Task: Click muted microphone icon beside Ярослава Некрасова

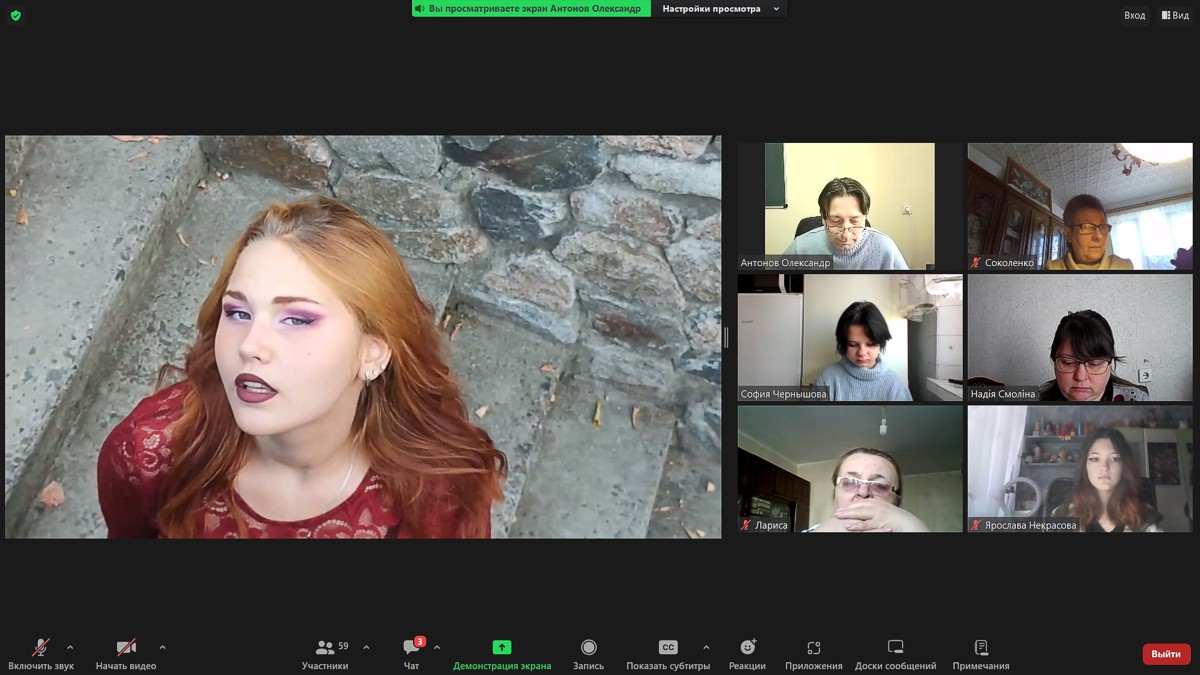Action: click(976, 525)
